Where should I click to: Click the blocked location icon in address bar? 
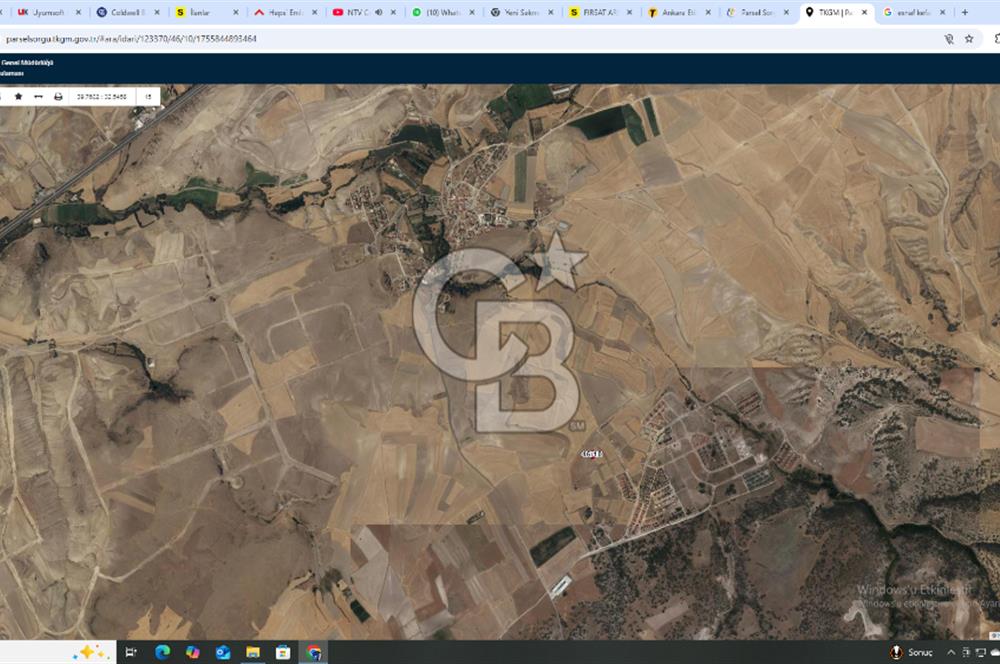coord(949,39)
